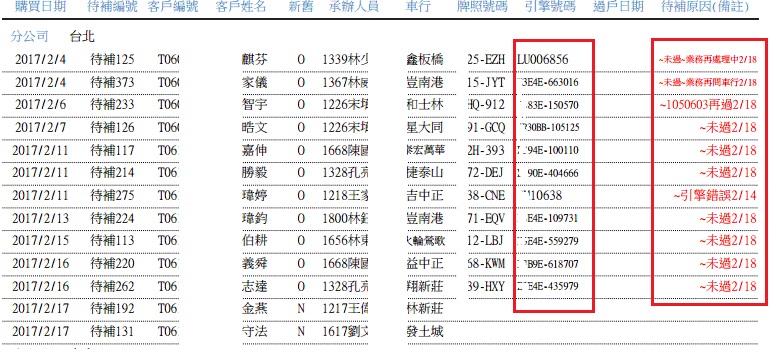The width and height of the screenshot is (776, 360).
Task: Click the 過戶日期 column header
Action: pos(619,6)
